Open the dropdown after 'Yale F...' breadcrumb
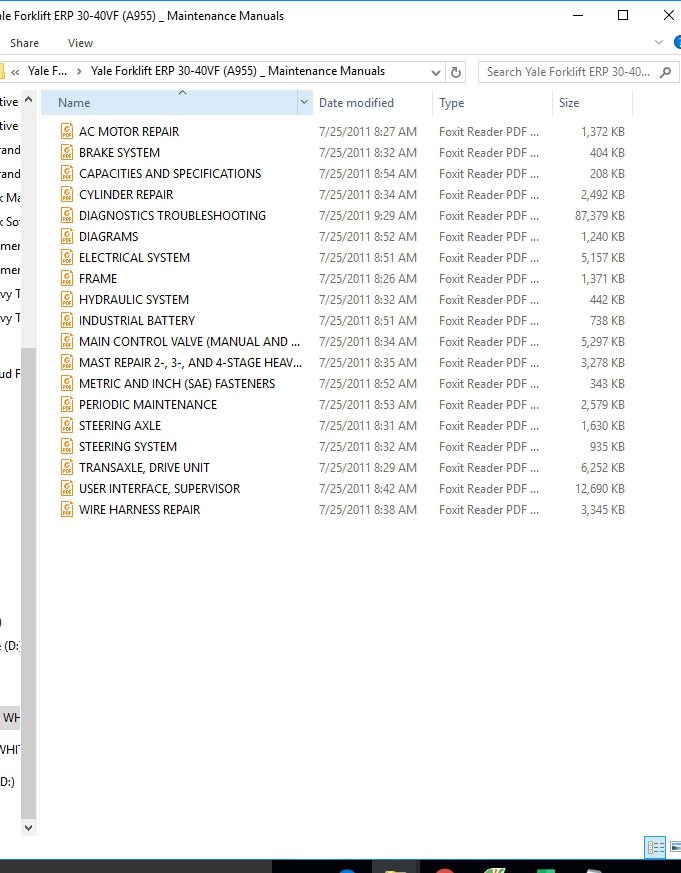The image size is (681, 873). coord(79,71)
